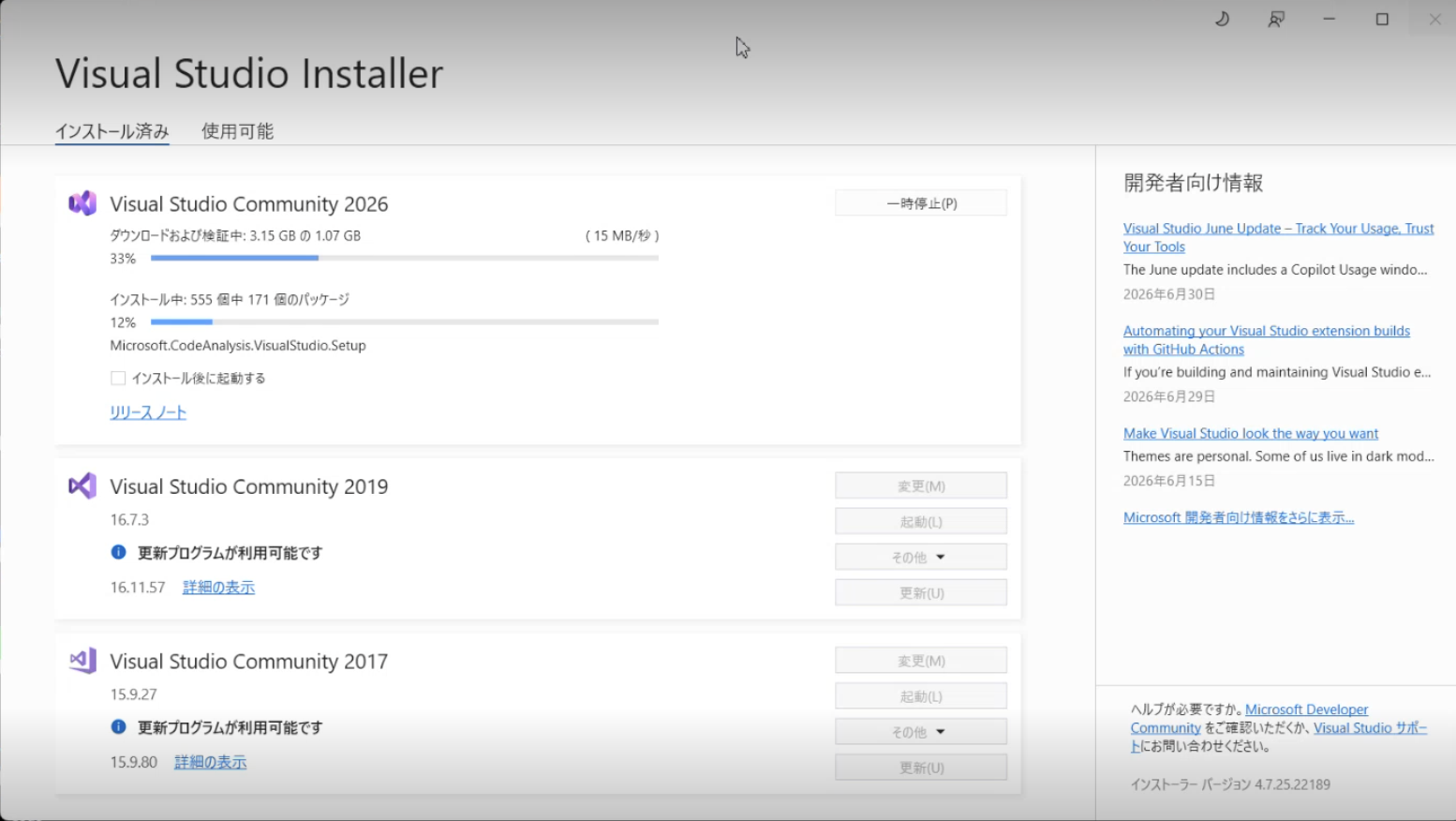The width and height of the screenshot is (1456, 821).
Task: Click 変更(M) for Visual Studio Community 2017
Action: [x=921, y=661]
